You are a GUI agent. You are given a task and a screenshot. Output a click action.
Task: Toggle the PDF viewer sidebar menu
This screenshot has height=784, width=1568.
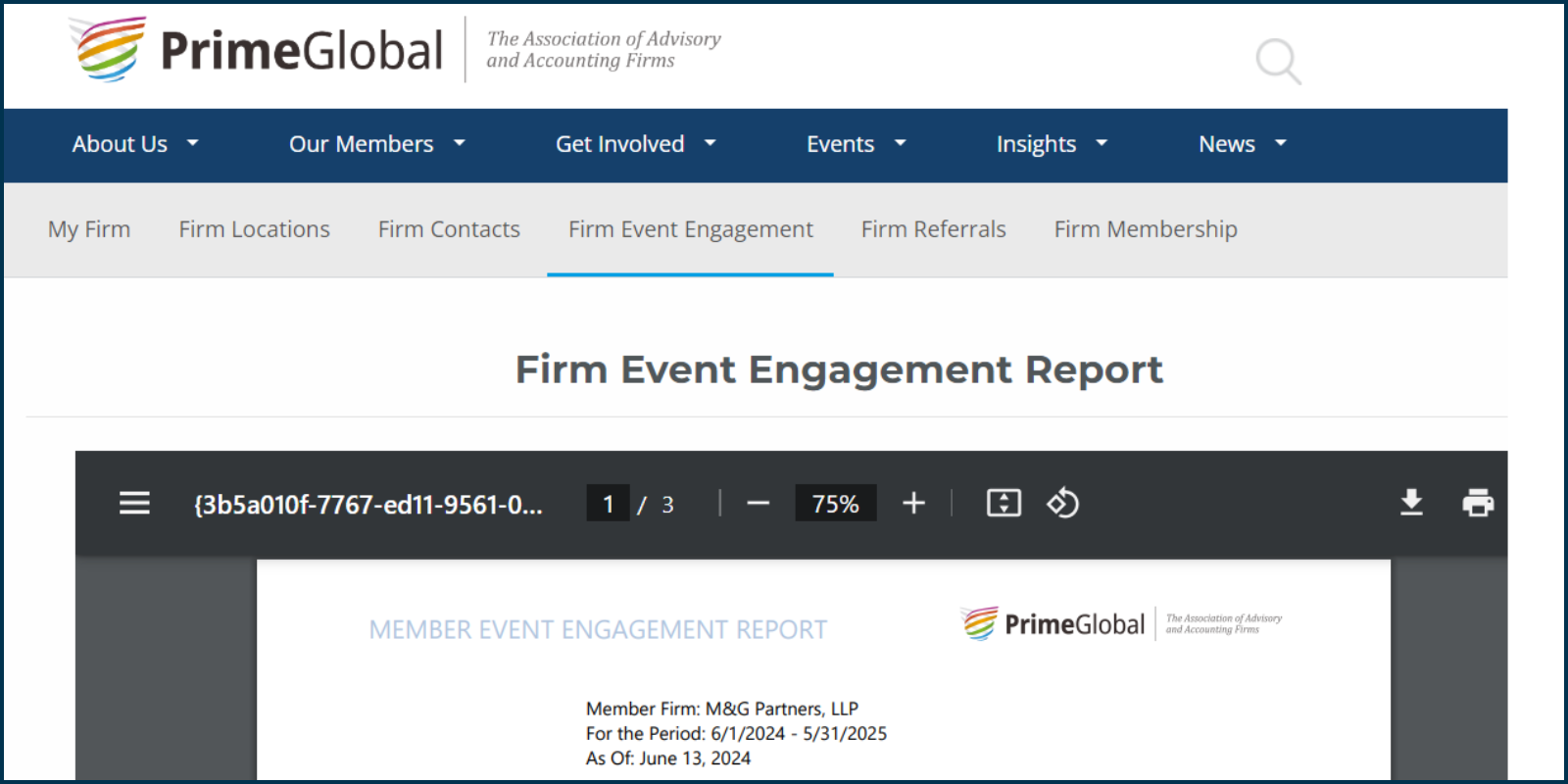134,504
